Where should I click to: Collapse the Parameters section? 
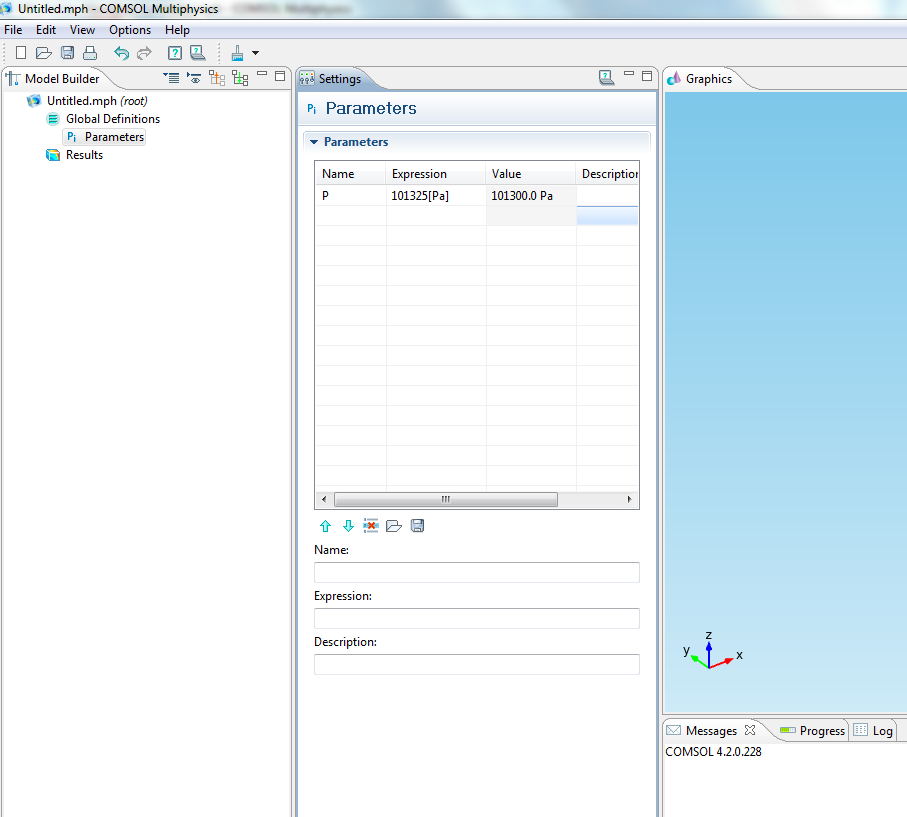(x=314, y=142)
